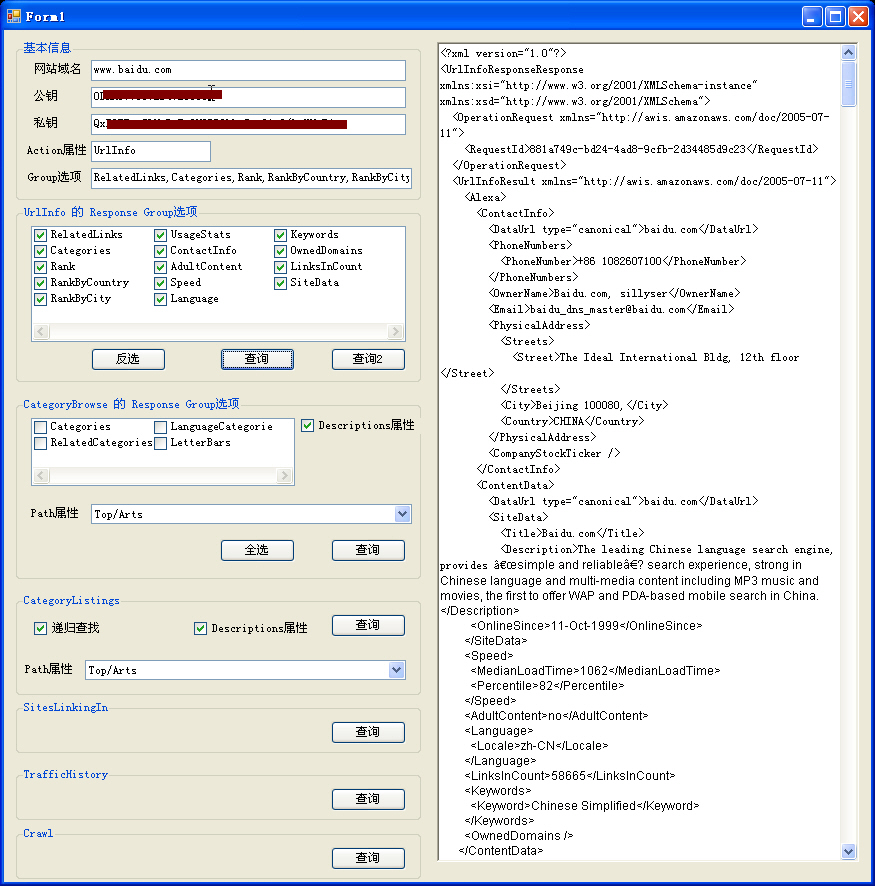875x886 pixels.
Task: Maximize the Form1 window
Action: point(835,16)
